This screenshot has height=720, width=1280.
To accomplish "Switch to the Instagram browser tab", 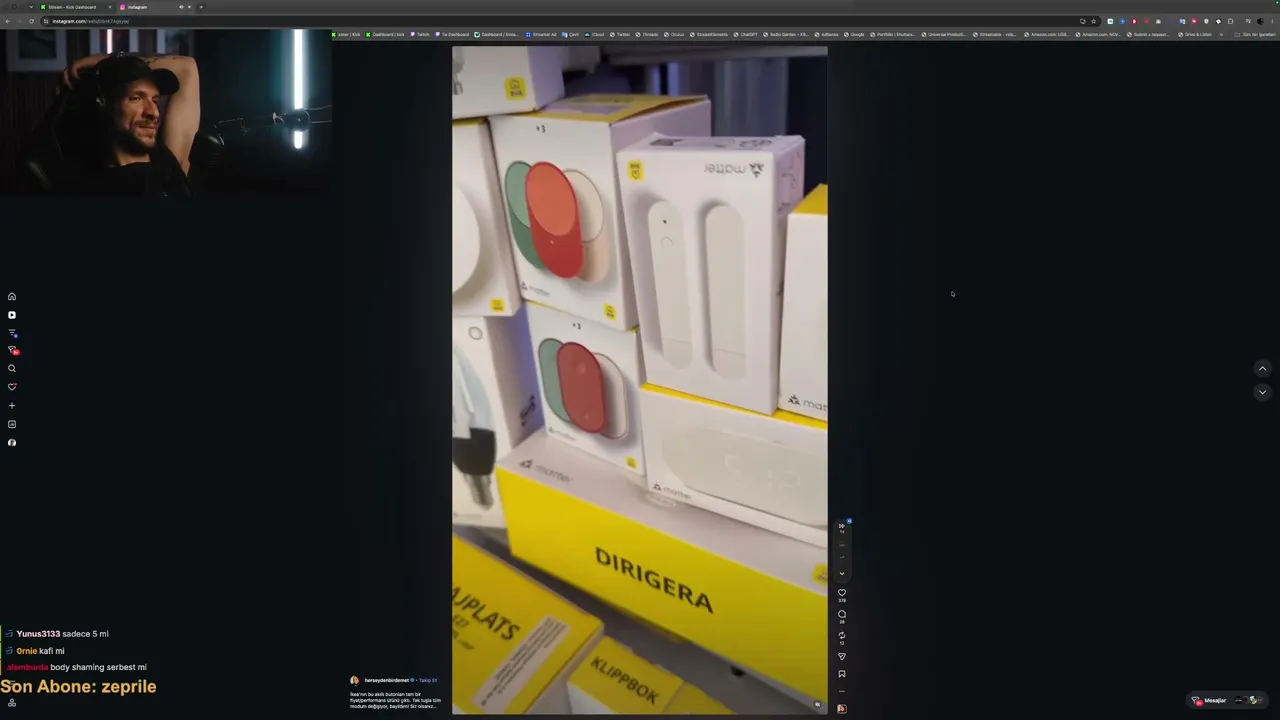I will pos(155,7).
